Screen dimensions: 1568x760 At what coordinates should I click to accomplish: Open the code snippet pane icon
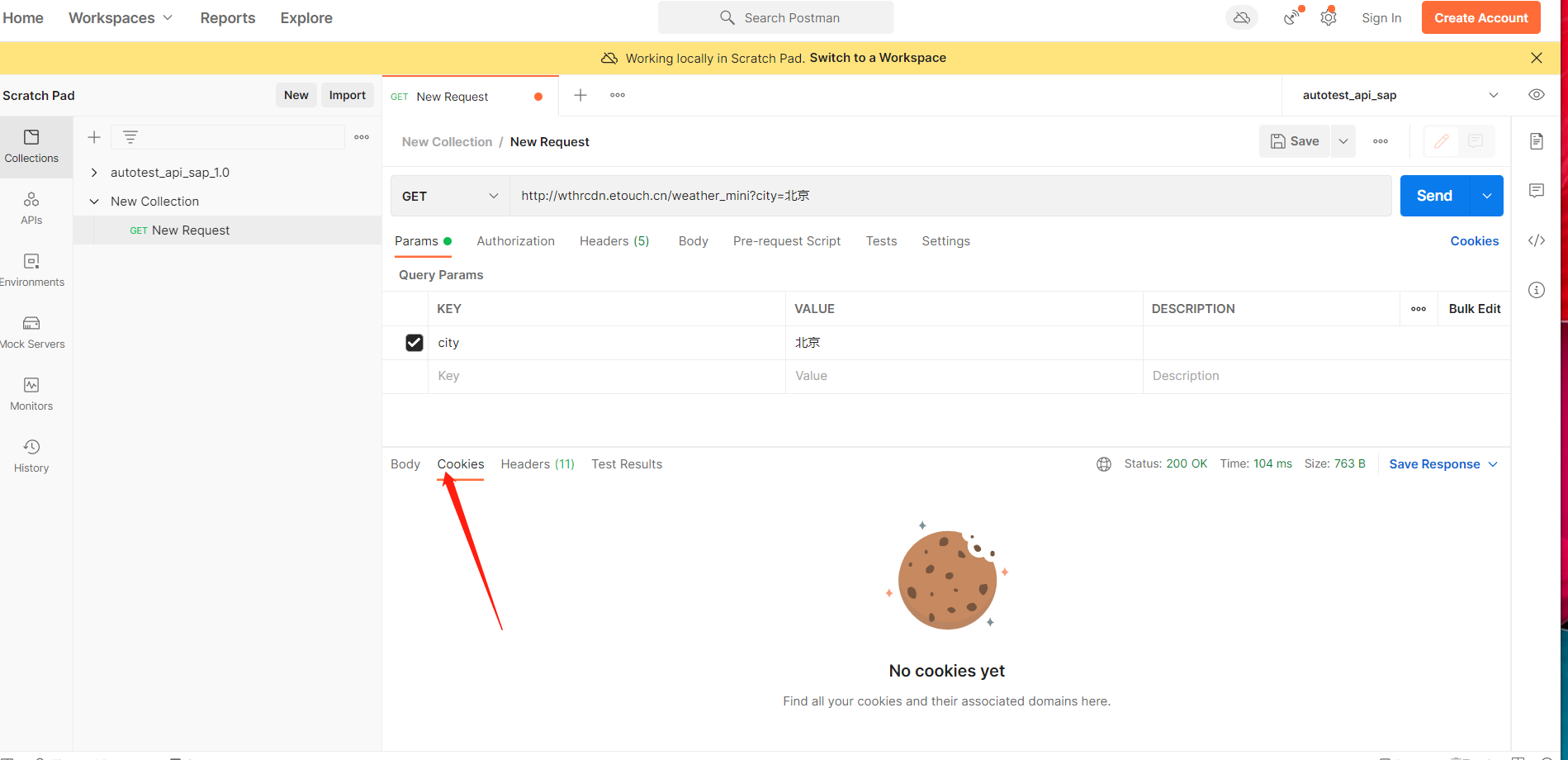(1537, 240)
